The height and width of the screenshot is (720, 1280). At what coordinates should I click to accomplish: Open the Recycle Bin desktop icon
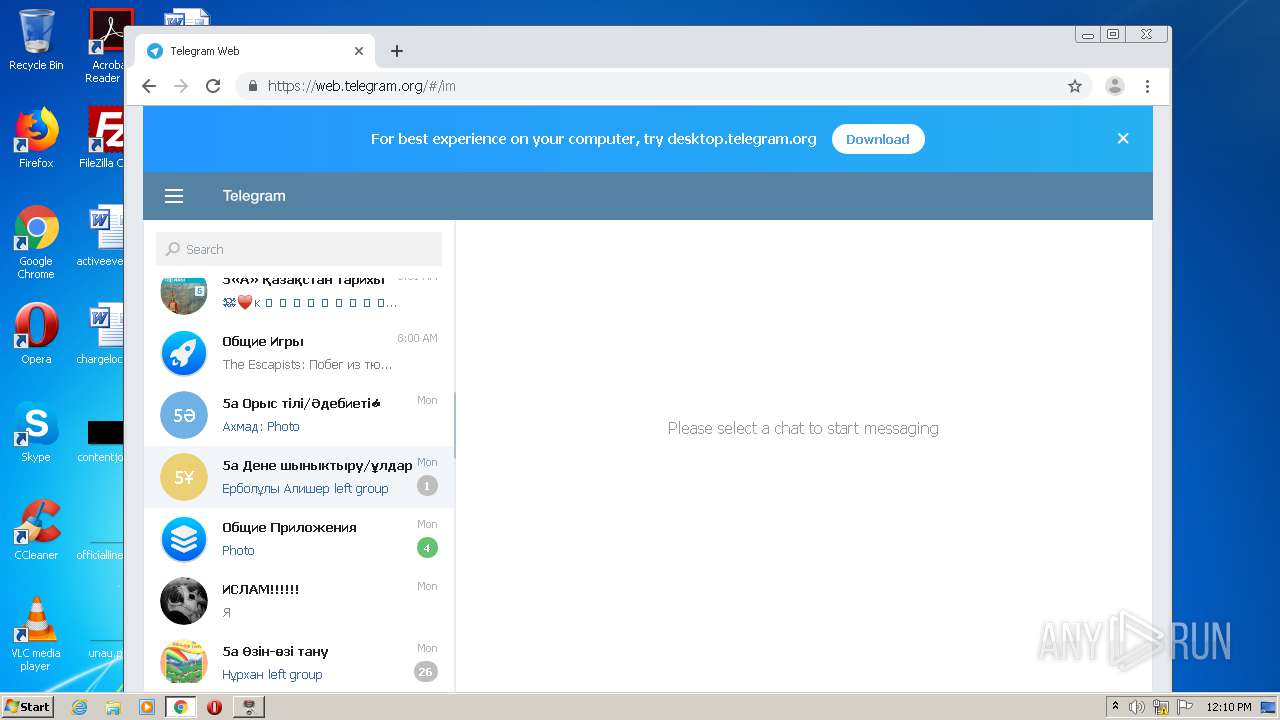36,40
